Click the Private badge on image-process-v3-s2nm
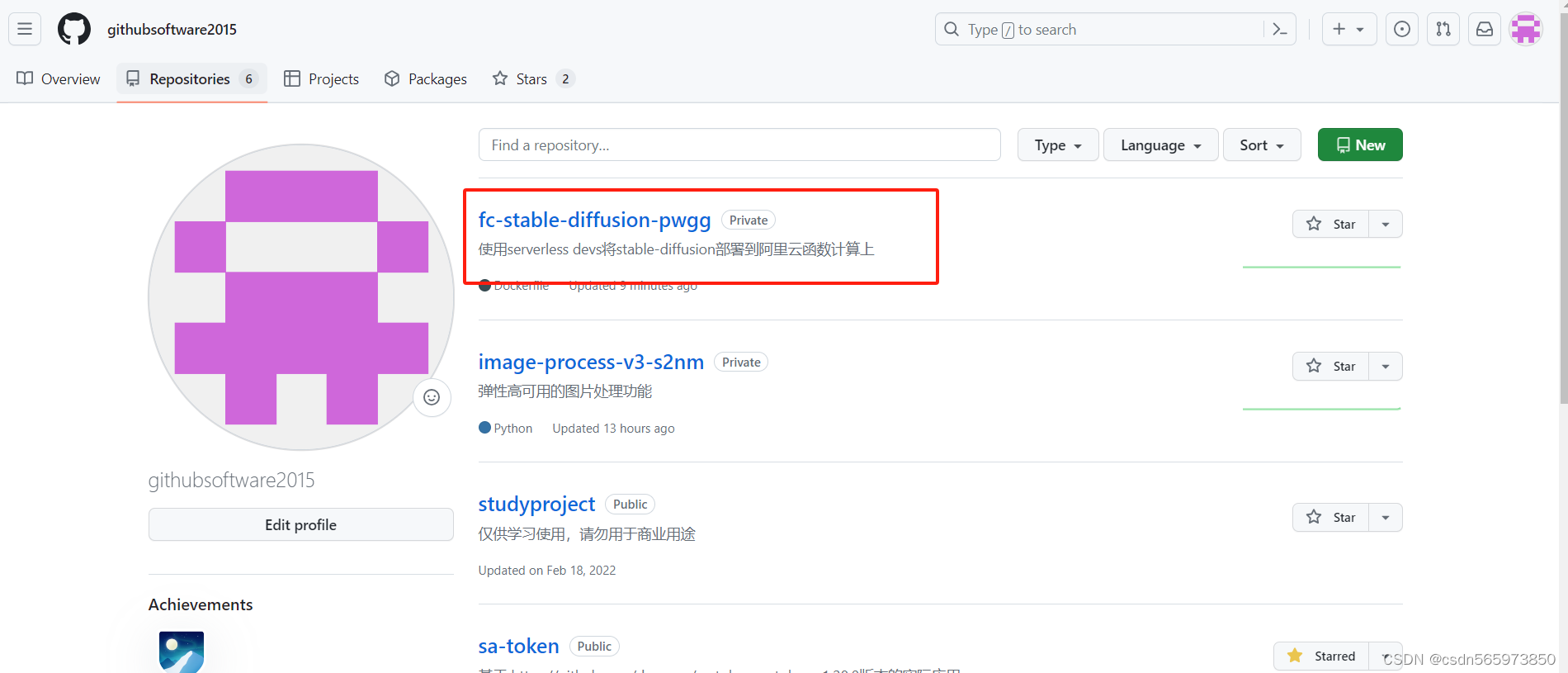 click(x=741, y=362)
